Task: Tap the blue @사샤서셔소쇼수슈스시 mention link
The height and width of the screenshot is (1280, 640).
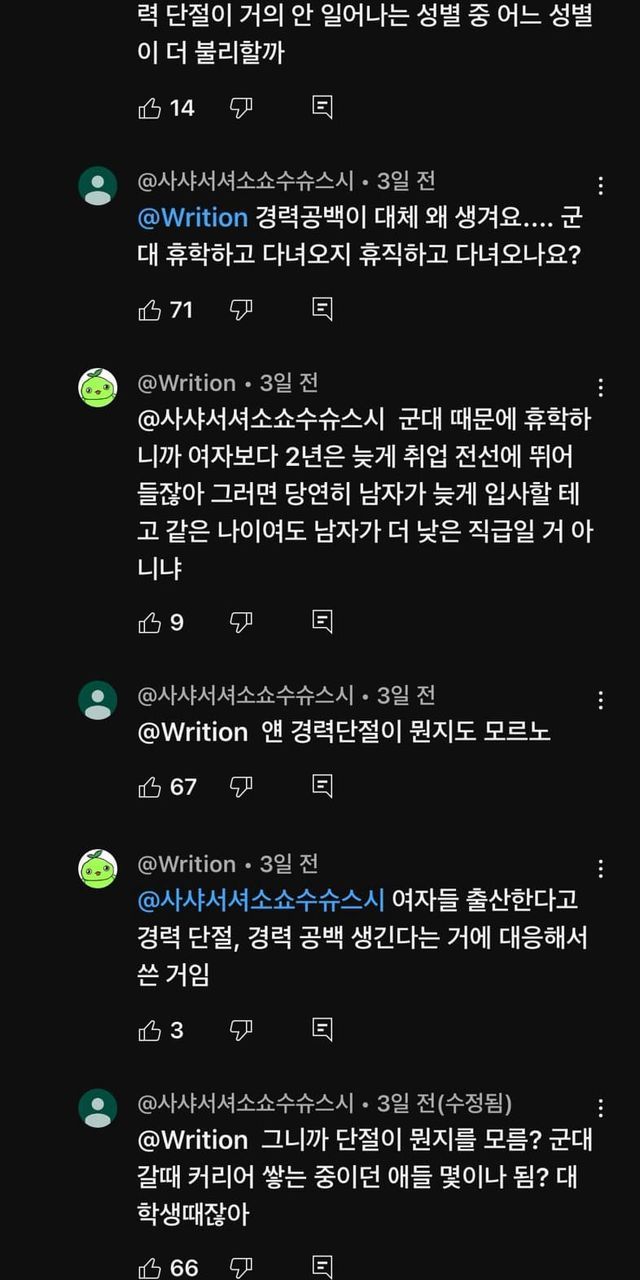Action: pyautogui.click(x=261, y=900)
